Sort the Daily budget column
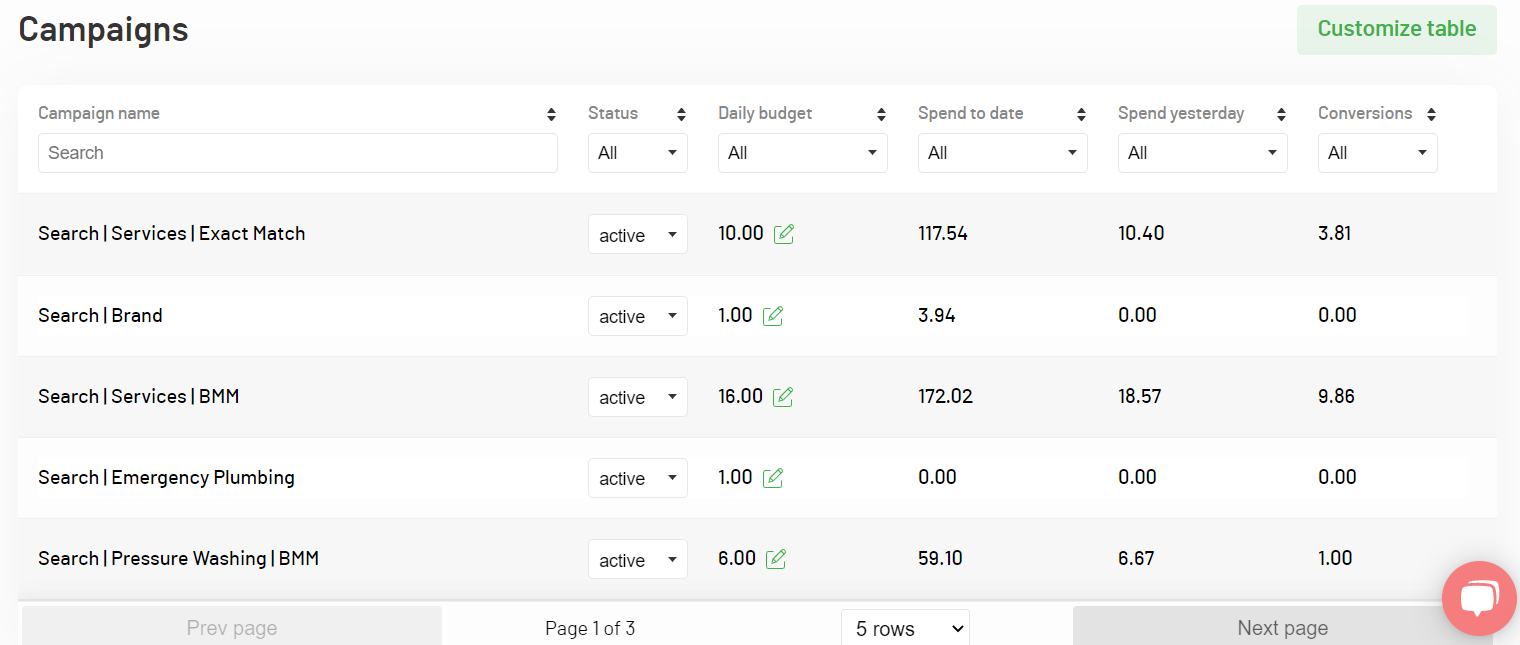 click(881, 113)
